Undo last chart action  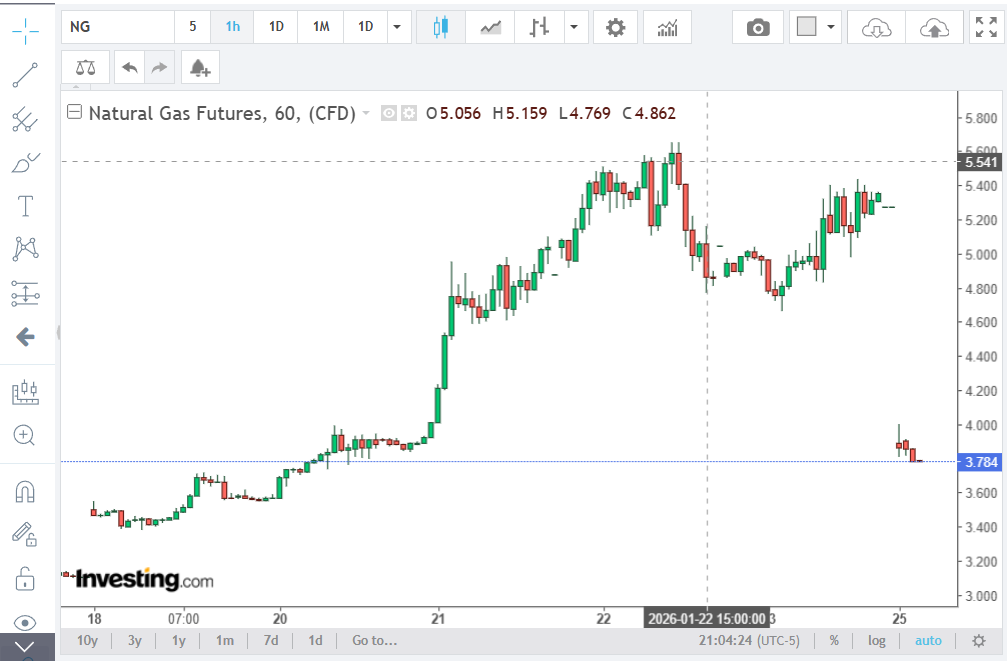click(130, 67)
